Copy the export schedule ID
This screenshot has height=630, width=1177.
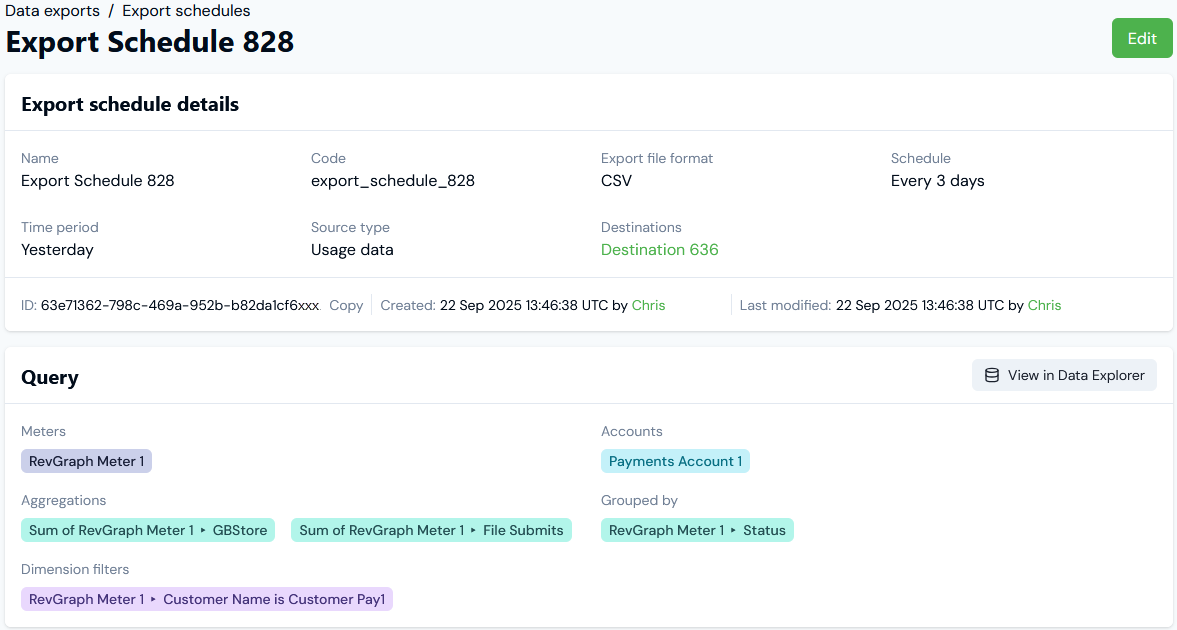pos(346,305)
